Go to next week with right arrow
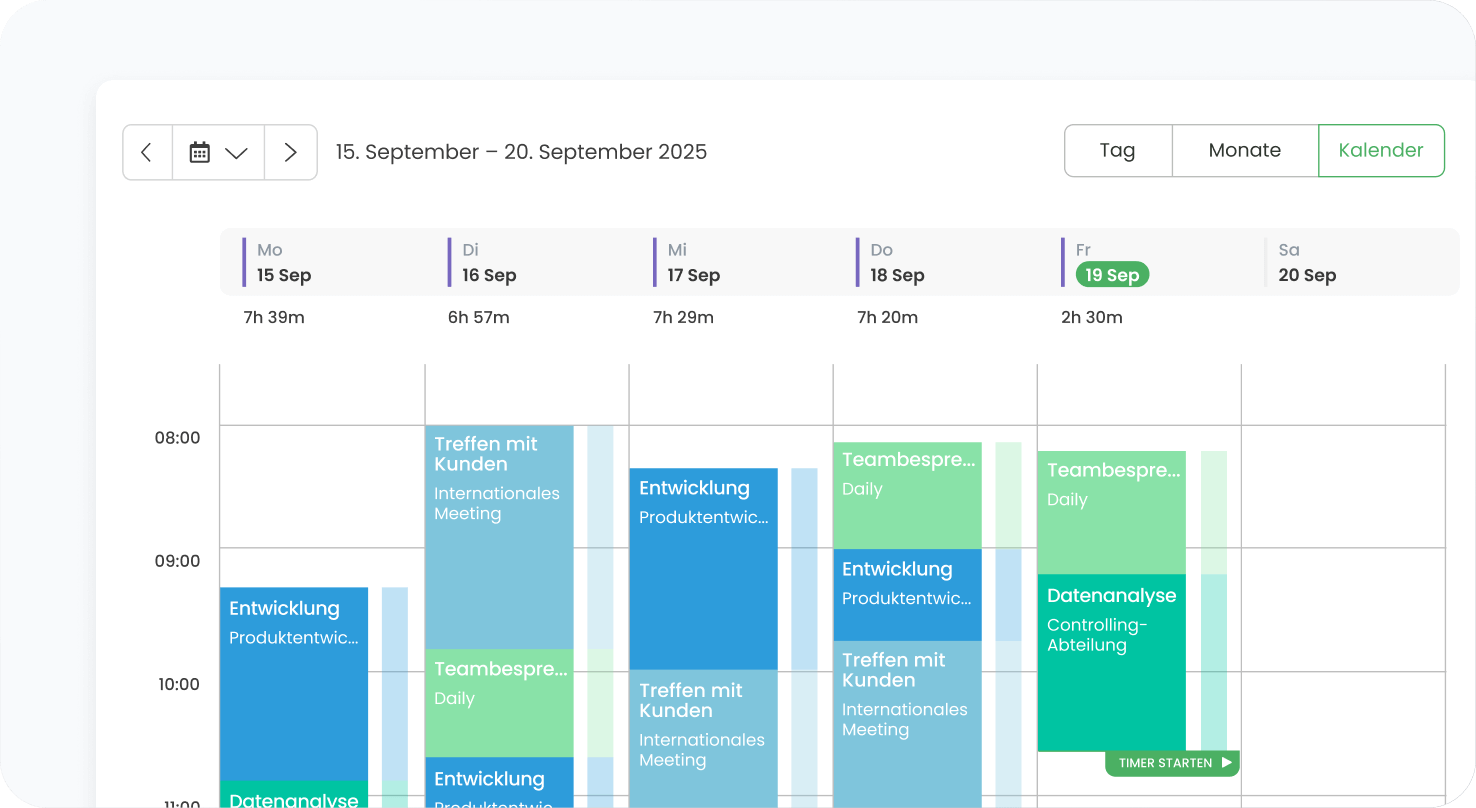 (291, 152)
